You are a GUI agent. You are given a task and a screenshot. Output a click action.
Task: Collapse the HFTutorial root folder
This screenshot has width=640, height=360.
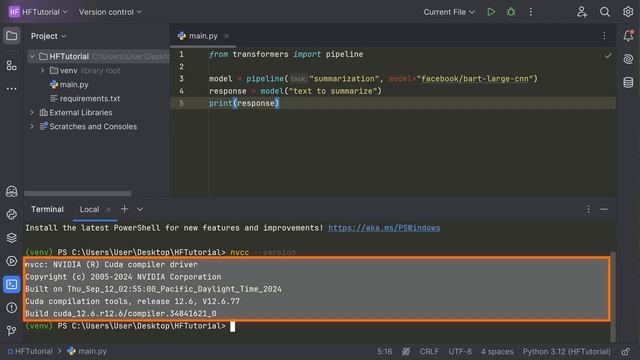(x=32, y=56)
